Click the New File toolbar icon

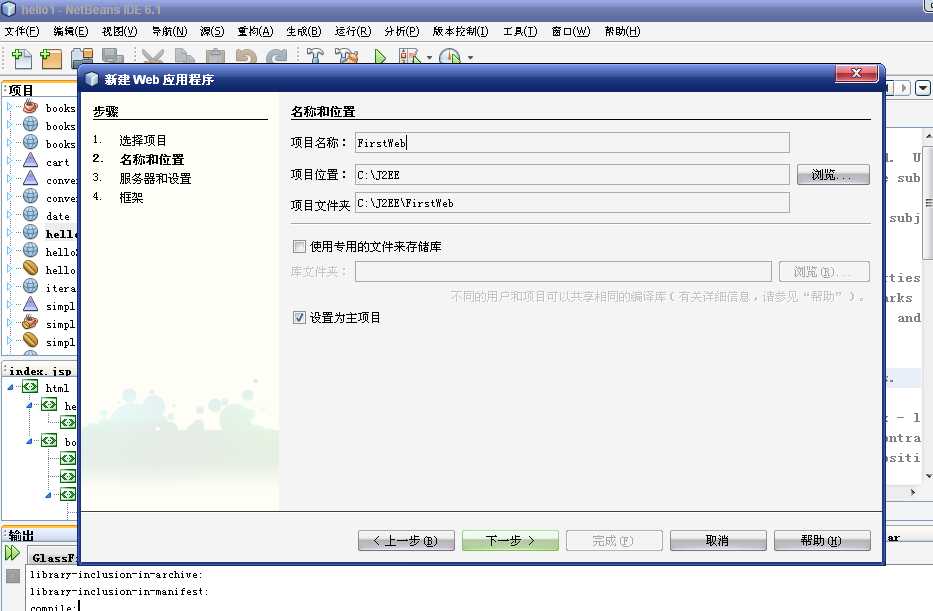point(21,58)
